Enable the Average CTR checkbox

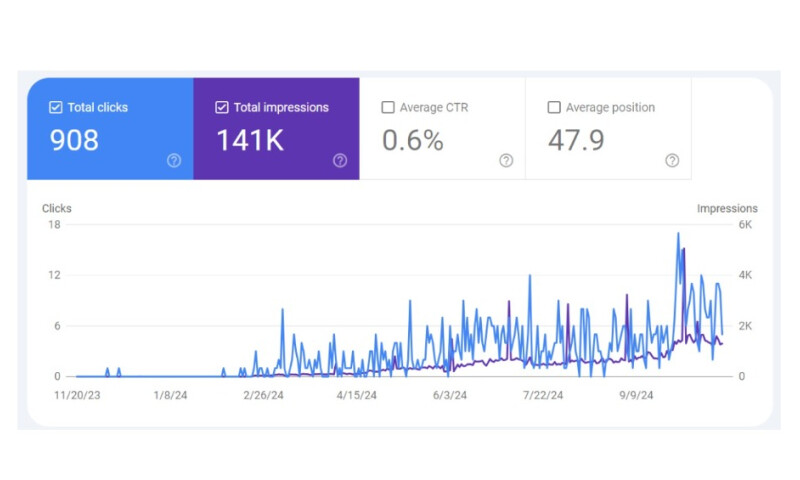[x=388, y=107]
